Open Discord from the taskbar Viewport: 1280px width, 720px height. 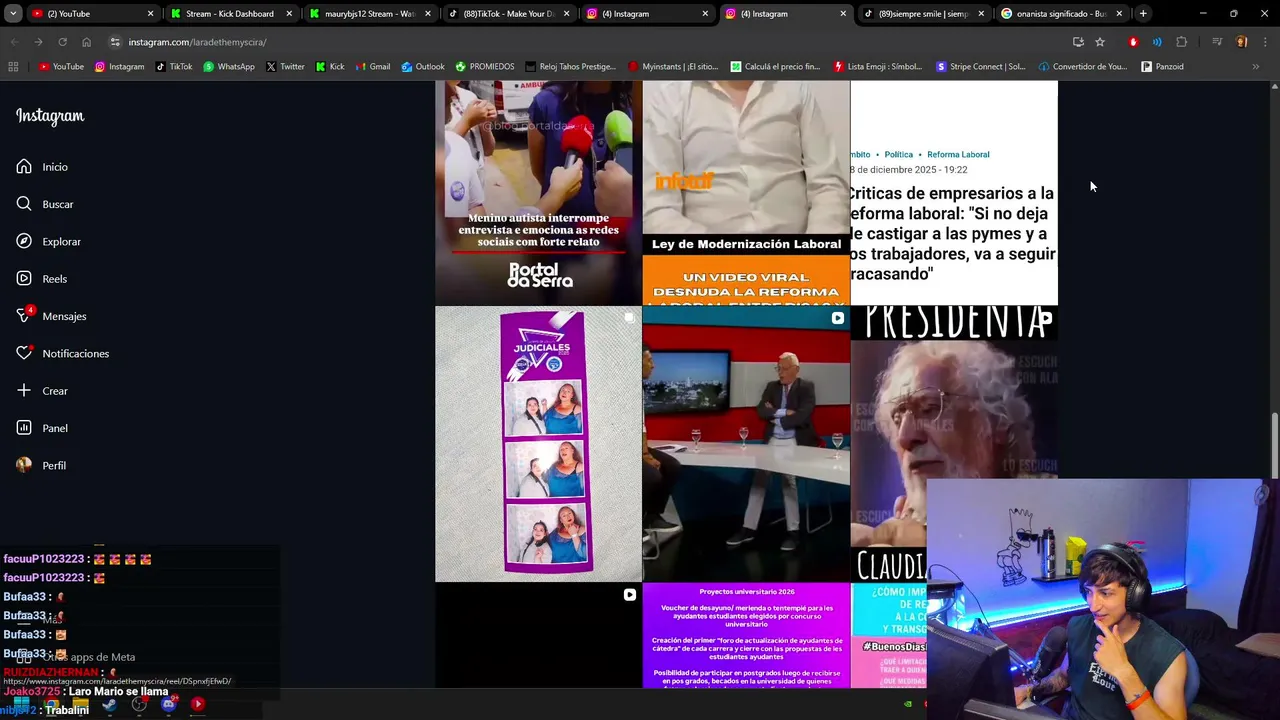click(168, 705)
